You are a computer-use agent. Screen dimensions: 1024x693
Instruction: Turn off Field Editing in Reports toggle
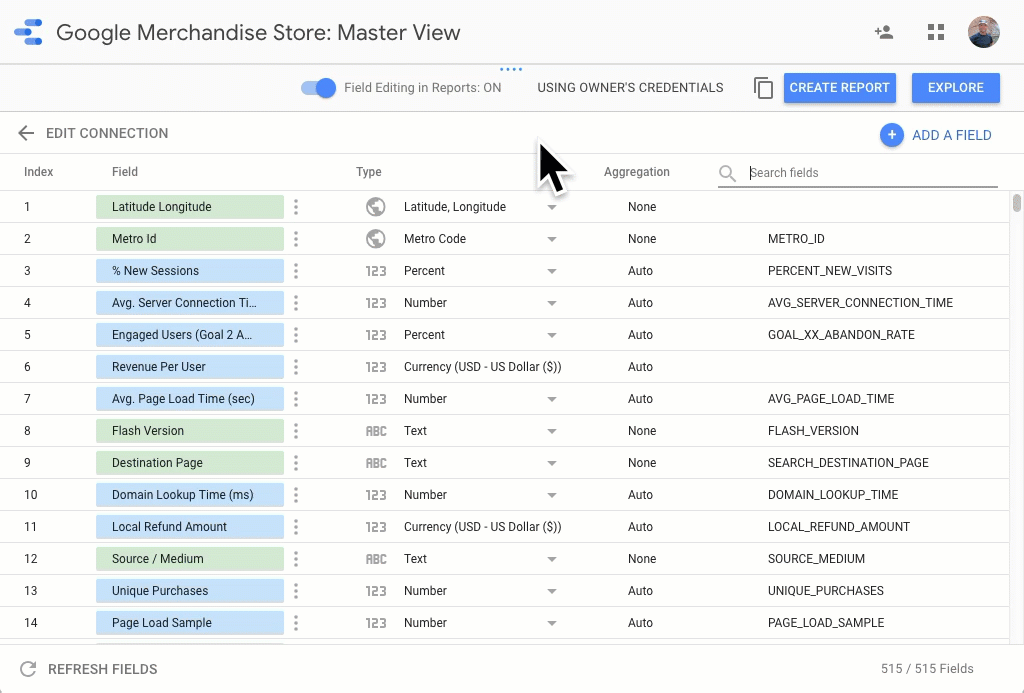pyautogui.click(x=318, y=88)
